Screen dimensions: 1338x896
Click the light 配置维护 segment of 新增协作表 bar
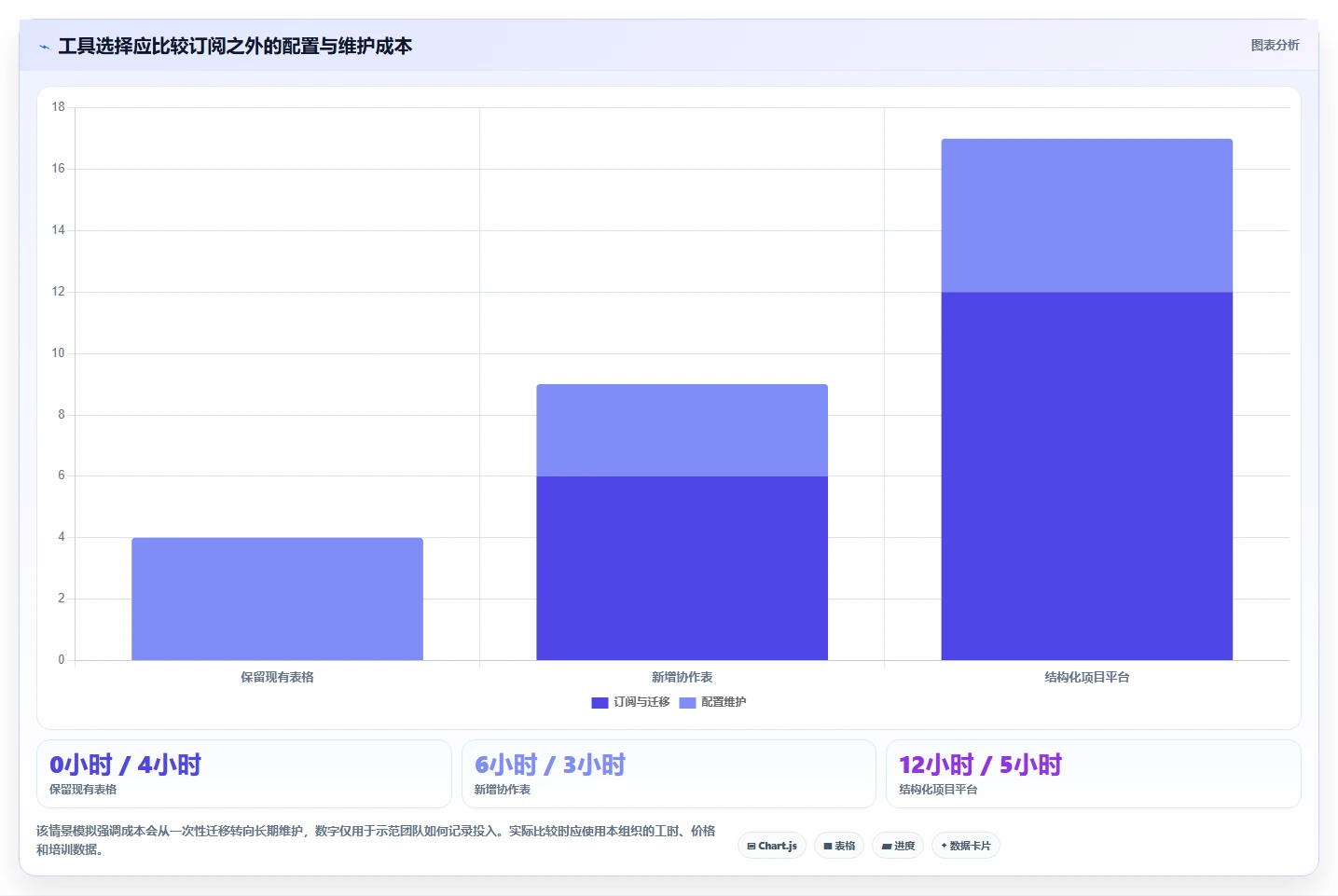(x=682, y=430)
